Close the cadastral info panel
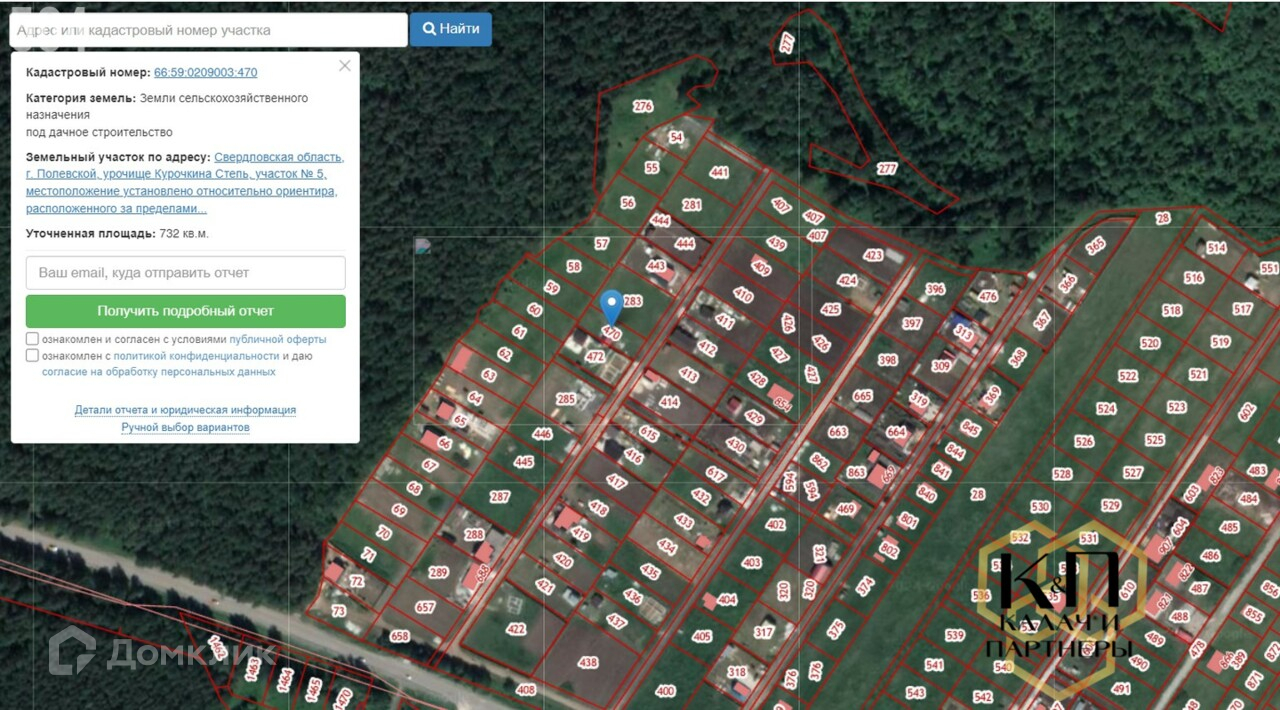Screen dimensions: 1280x710 [345, 65]
